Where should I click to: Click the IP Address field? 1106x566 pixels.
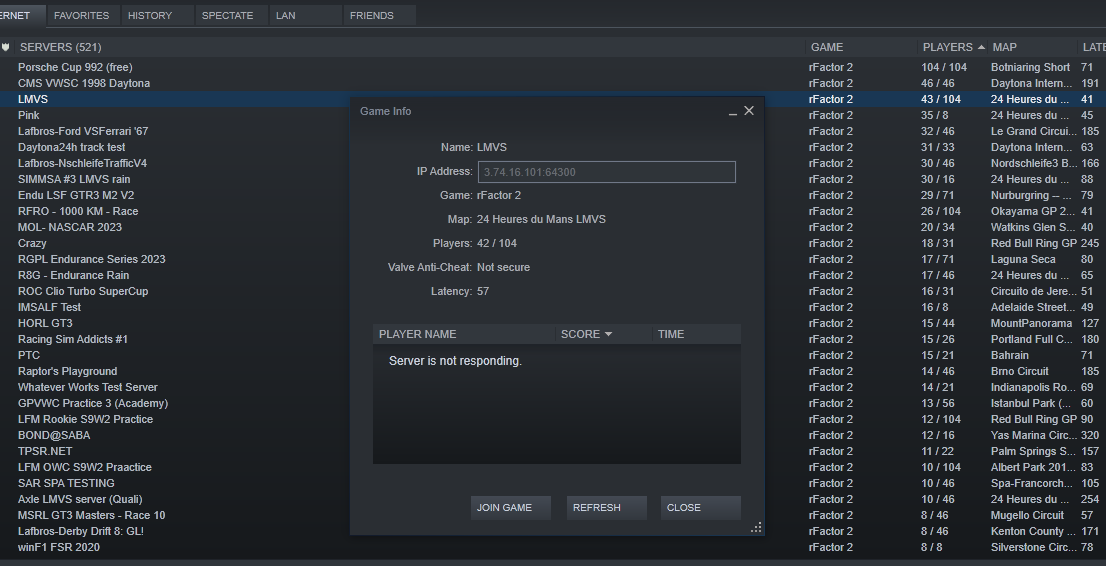(607, 172)
